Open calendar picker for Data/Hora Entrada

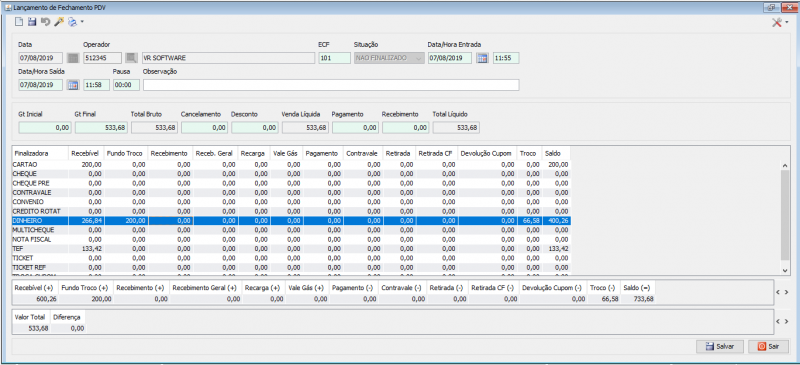pos(482,58)
